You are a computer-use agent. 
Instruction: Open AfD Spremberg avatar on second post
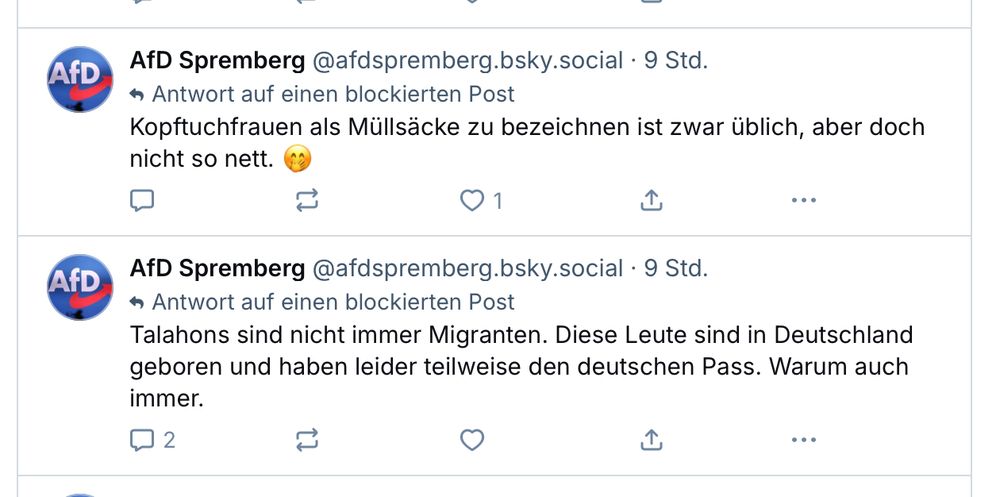pyautogui.click(x=80, y=287)
